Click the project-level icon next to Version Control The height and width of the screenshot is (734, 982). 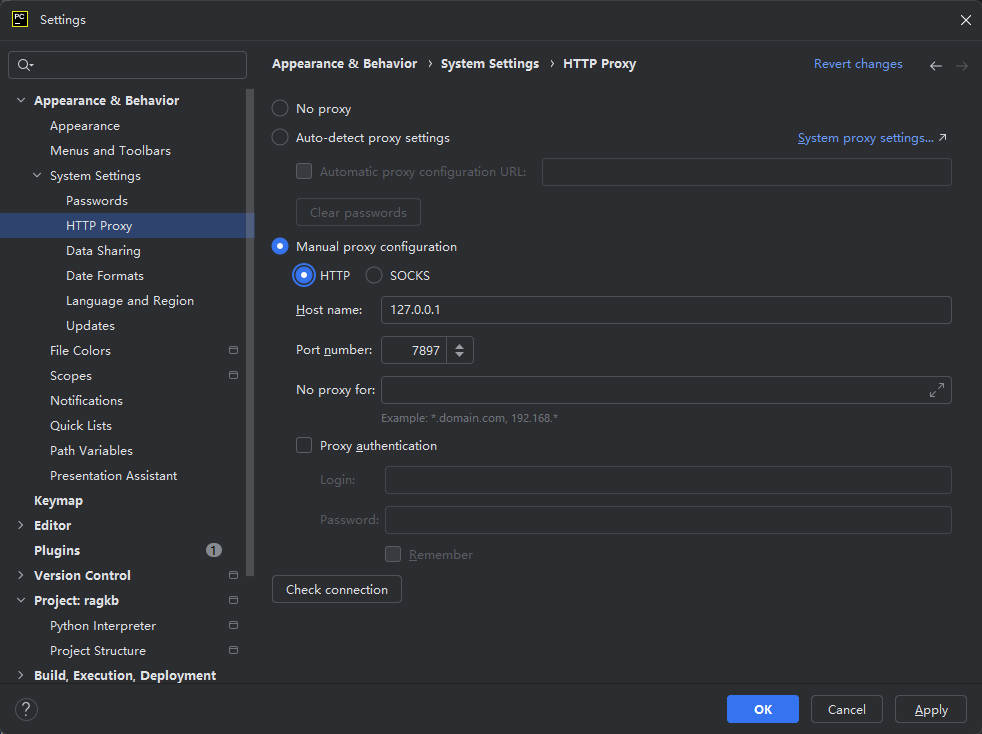[x=233, y=575]
